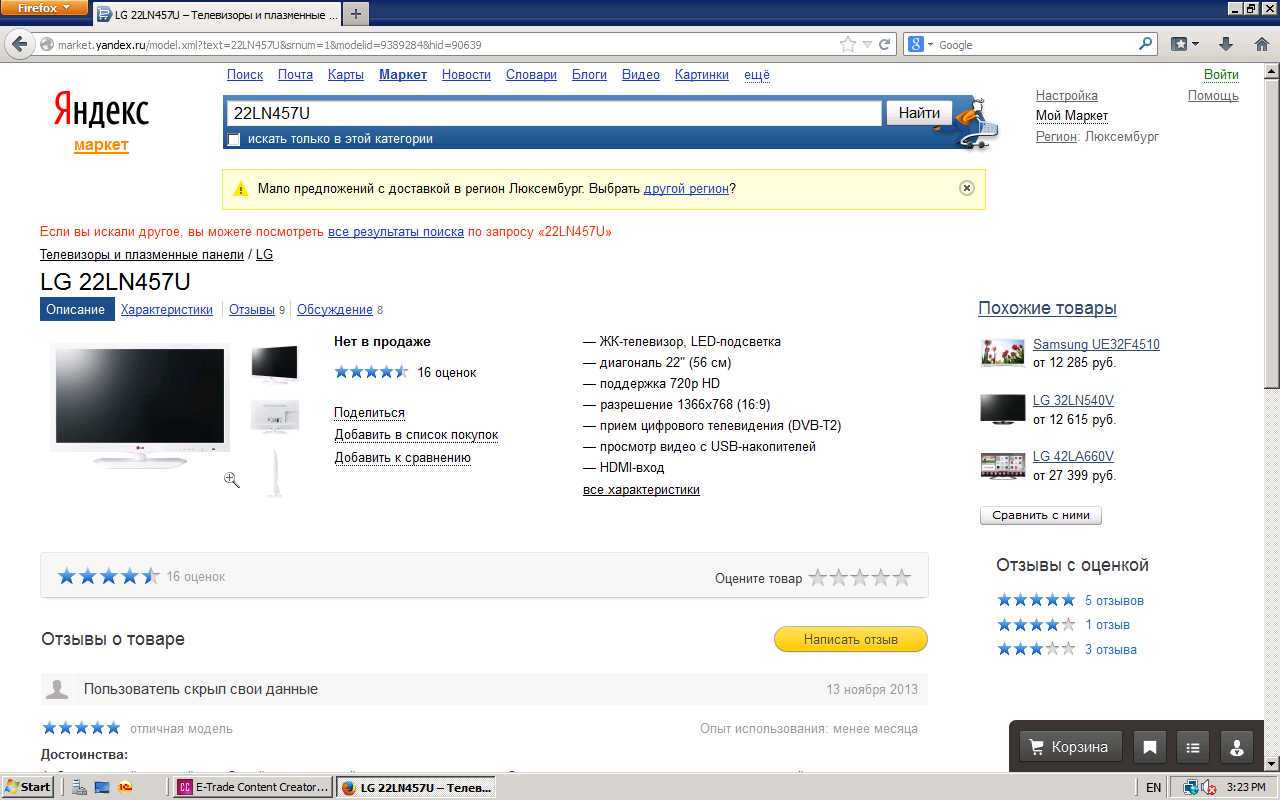Open the Отзывы tab
Image resolution: width=1280 pixels, height=800 pixels.
(x=252, y=310)
